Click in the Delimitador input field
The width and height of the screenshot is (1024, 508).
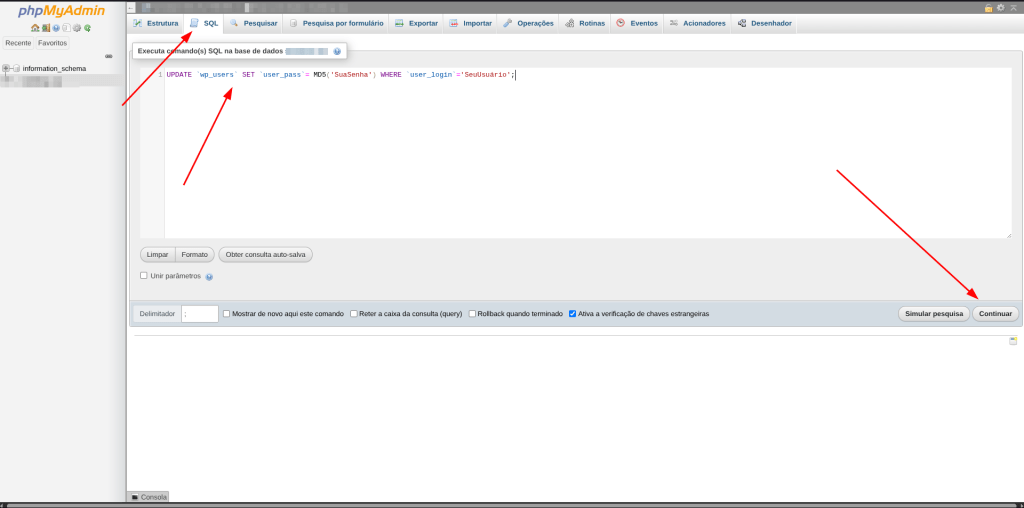200,314
